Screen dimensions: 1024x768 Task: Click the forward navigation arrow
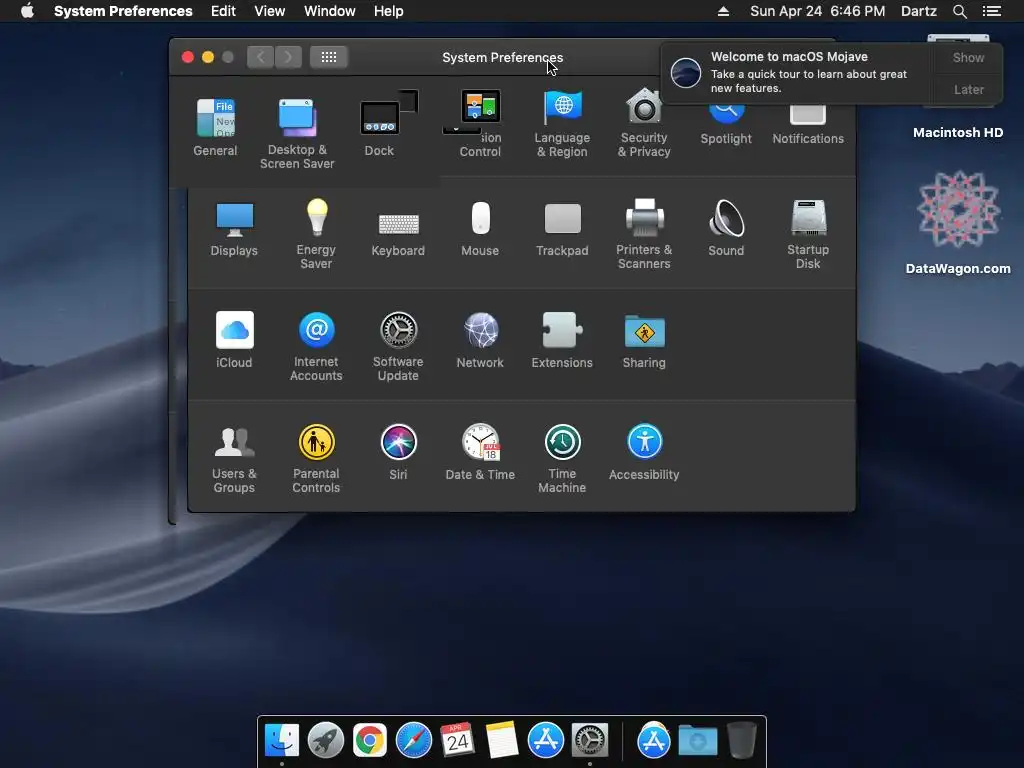tap(289, 57)
